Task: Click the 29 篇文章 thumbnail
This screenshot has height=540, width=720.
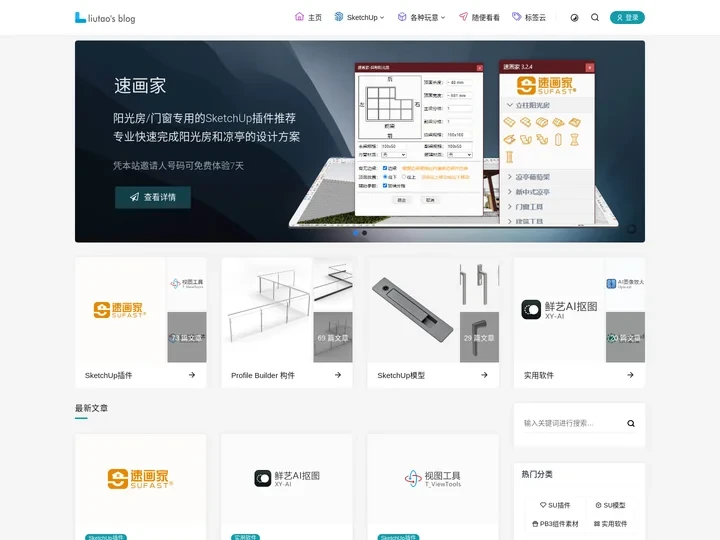Action: (479, 338)
